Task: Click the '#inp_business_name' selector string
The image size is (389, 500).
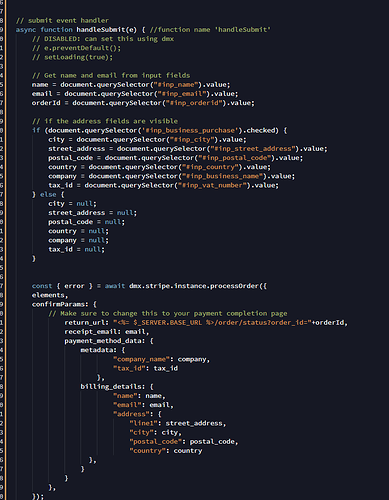Action: (222, 176)
